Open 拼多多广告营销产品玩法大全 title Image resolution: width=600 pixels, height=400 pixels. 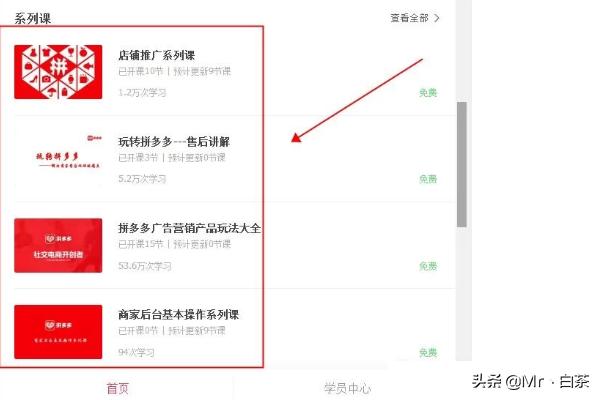pos(189,228)
